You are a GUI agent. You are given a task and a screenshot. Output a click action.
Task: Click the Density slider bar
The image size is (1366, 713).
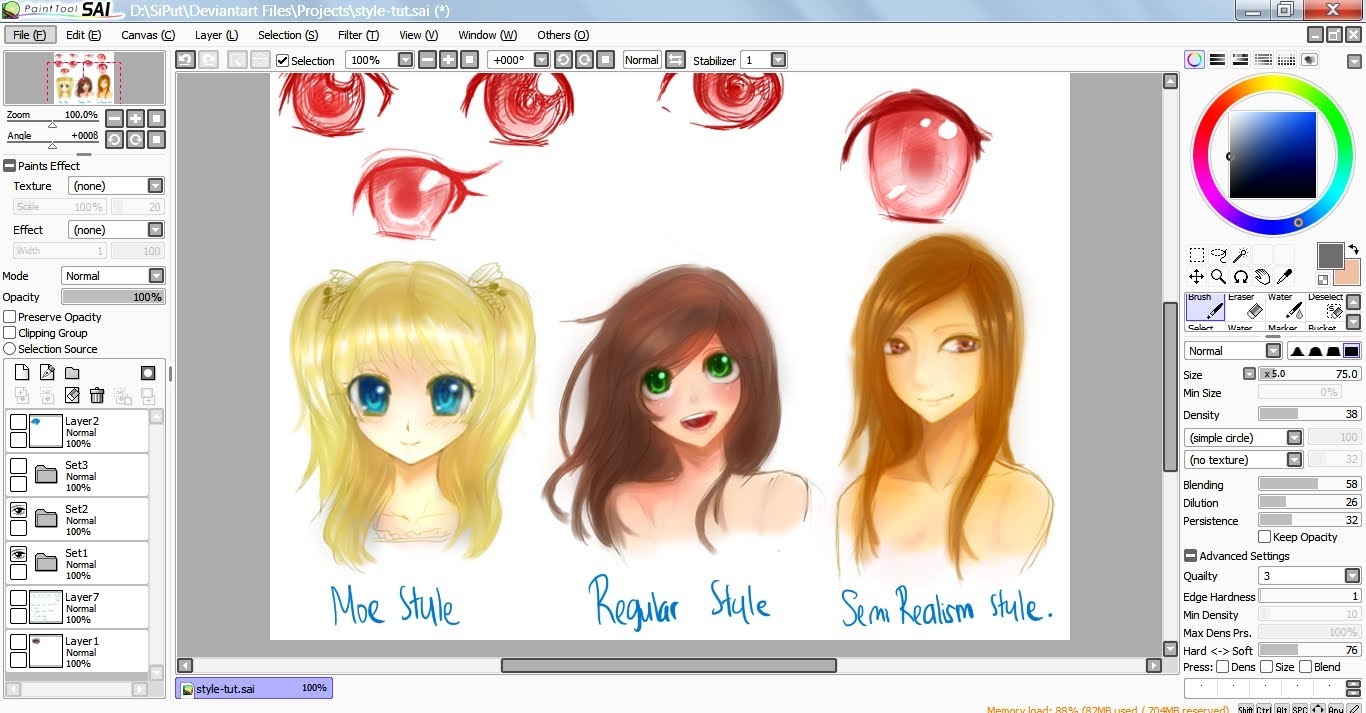tap(1309, 415)
